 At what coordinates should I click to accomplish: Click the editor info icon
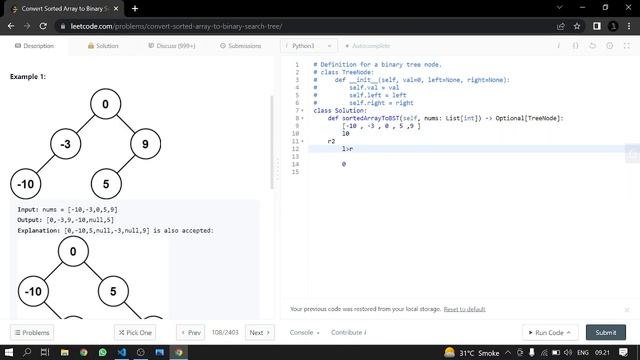click(558, 46)
